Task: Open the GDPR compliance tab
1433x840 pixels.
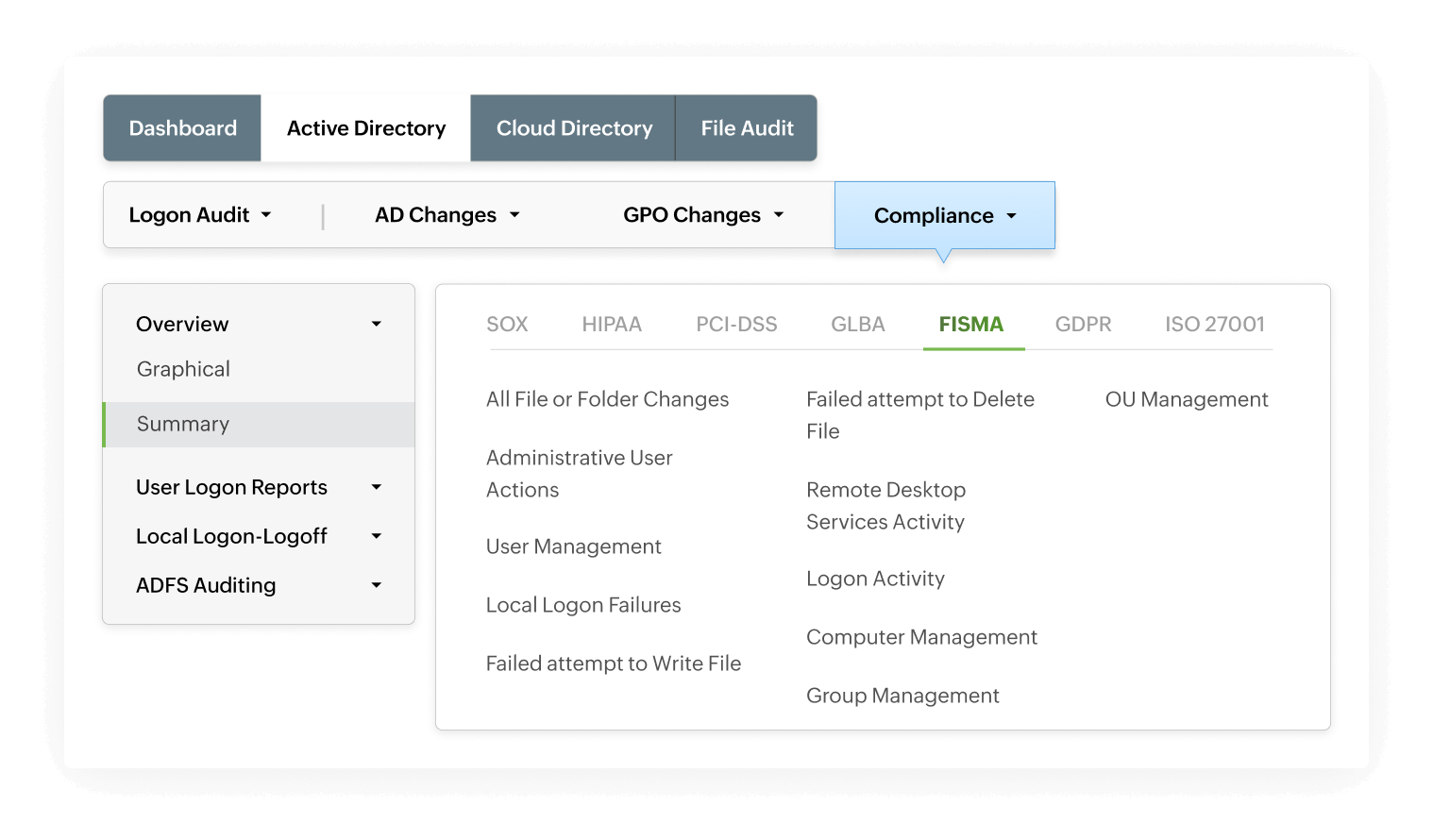Action: (x=1083, y=324)
